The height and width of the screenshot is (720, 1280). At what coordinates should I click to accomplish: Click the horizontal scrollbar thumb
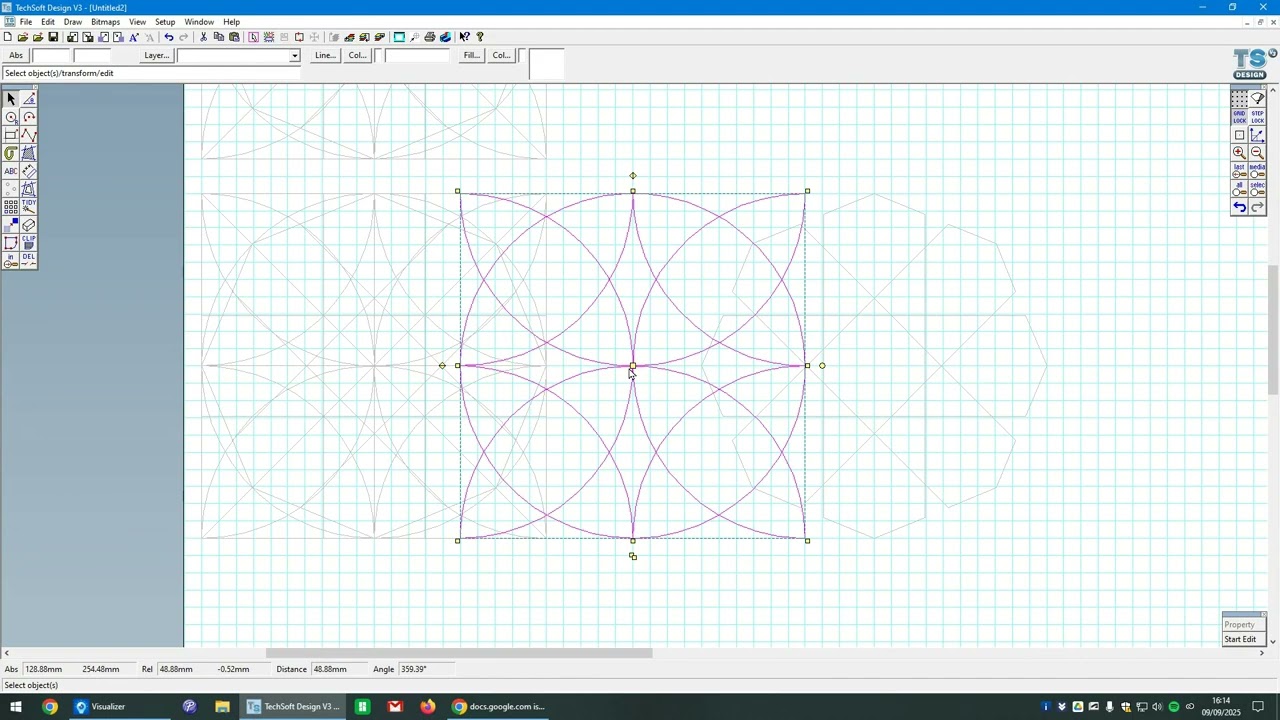[x=459, y=653]
